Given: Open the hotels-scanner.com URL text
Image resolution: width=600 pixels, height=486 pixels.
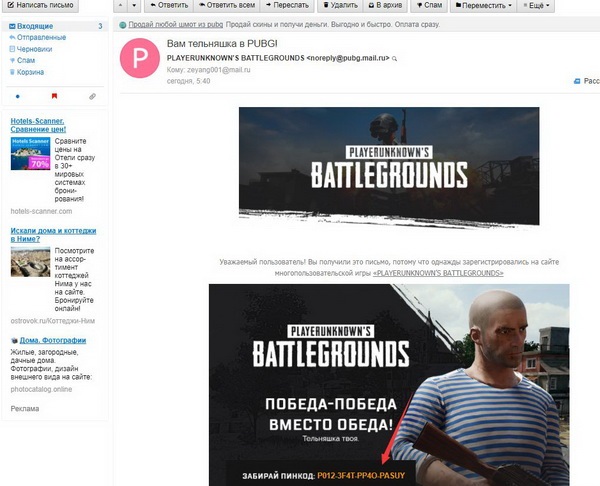Looking at the screenshot, I should coord(41,211).
